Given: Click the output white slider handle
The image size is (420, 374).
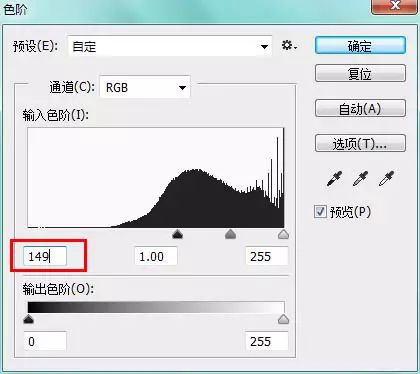Looking at the screenshot, I should [283, 319].
